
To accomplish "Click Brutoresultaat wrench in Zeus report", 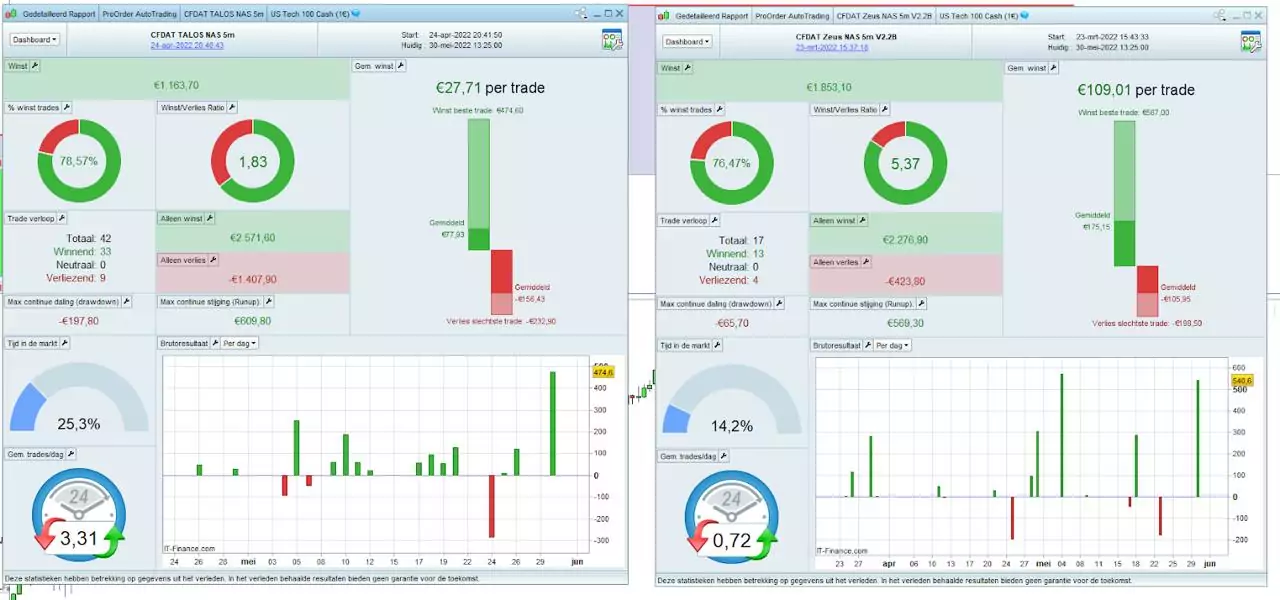I will pos(868,345).
